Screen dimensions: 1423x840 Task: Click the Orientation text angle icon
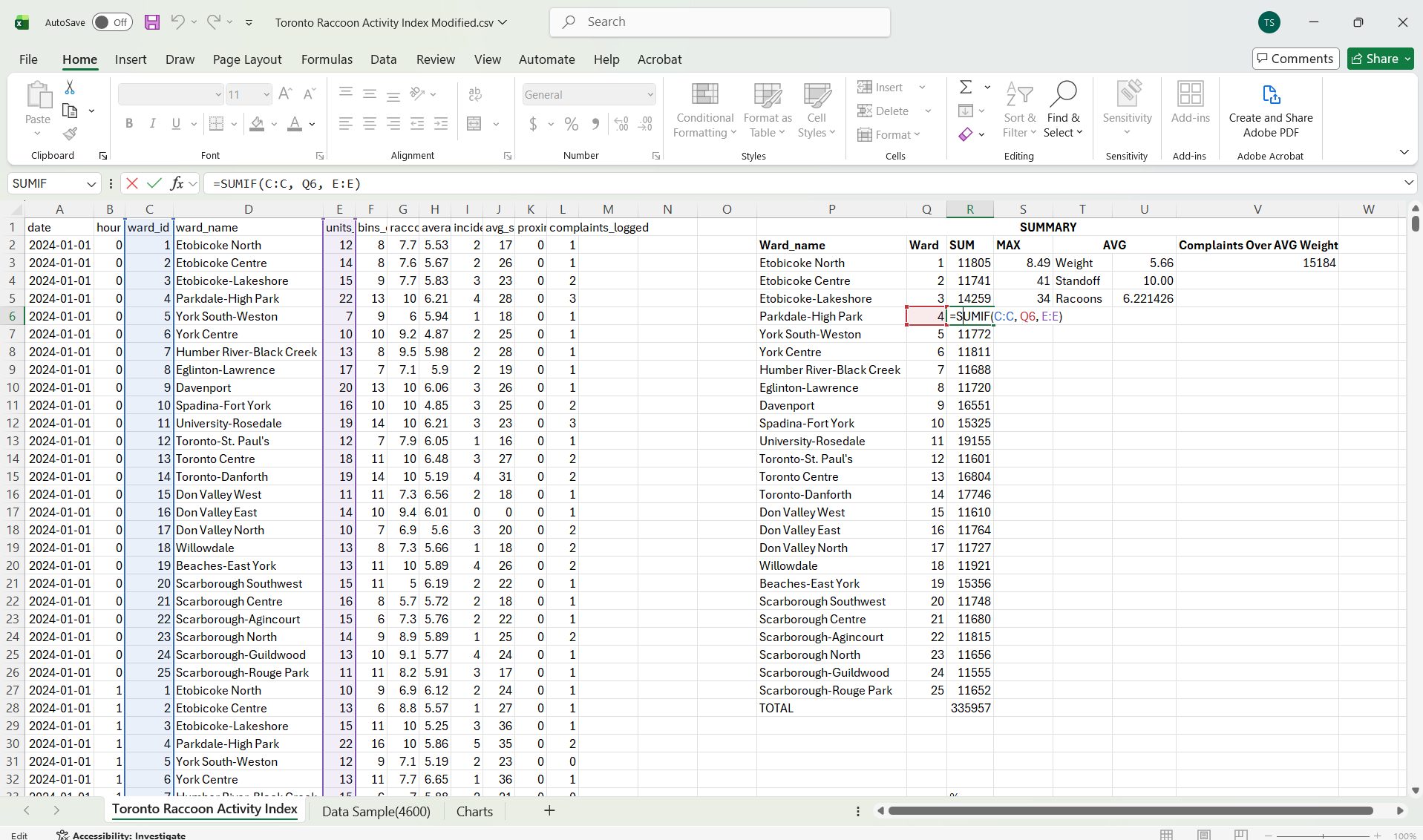click(417, 93)
